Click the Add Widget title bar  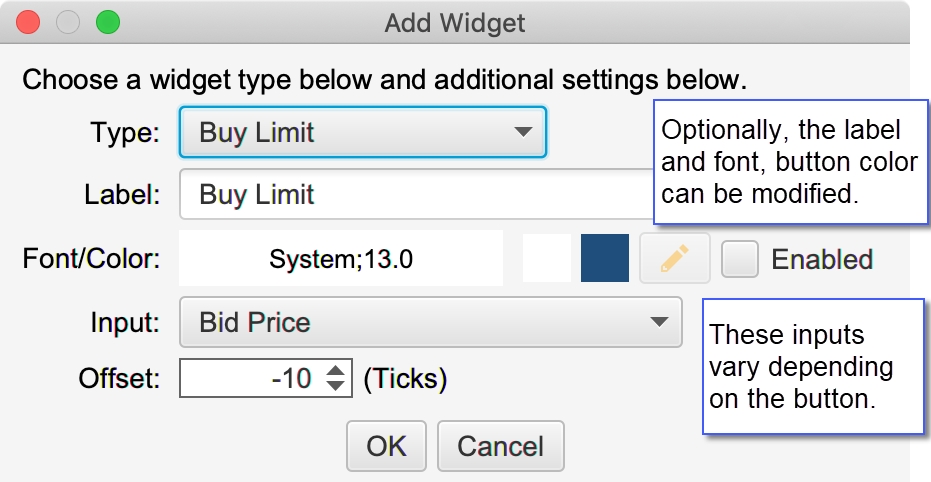(455, 23)
